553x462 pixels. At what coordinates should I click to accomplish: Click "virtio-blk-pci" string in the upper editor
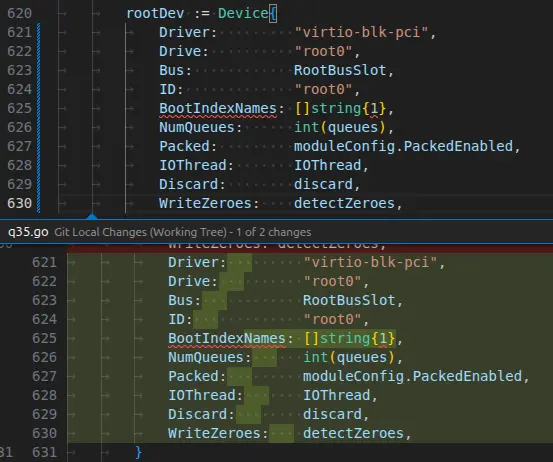[361, 32]
